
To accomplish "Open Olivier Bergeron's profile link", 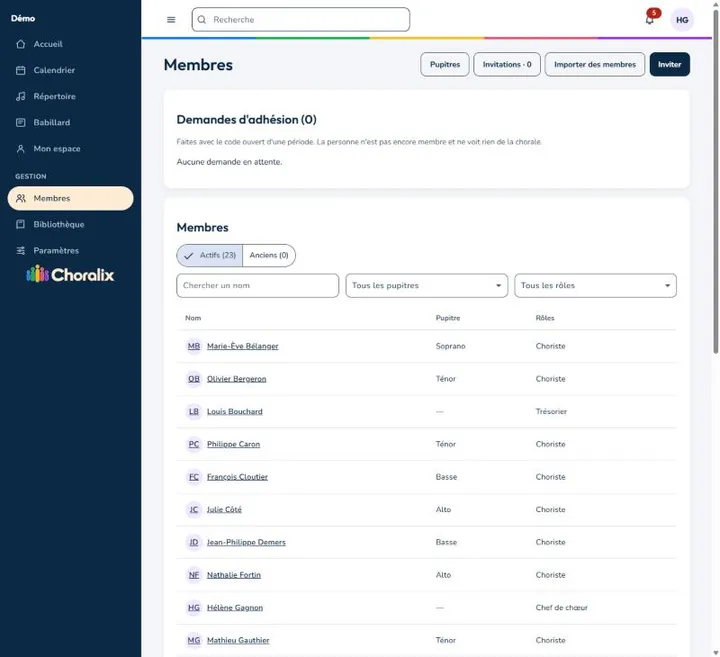I will coord(236,379).
